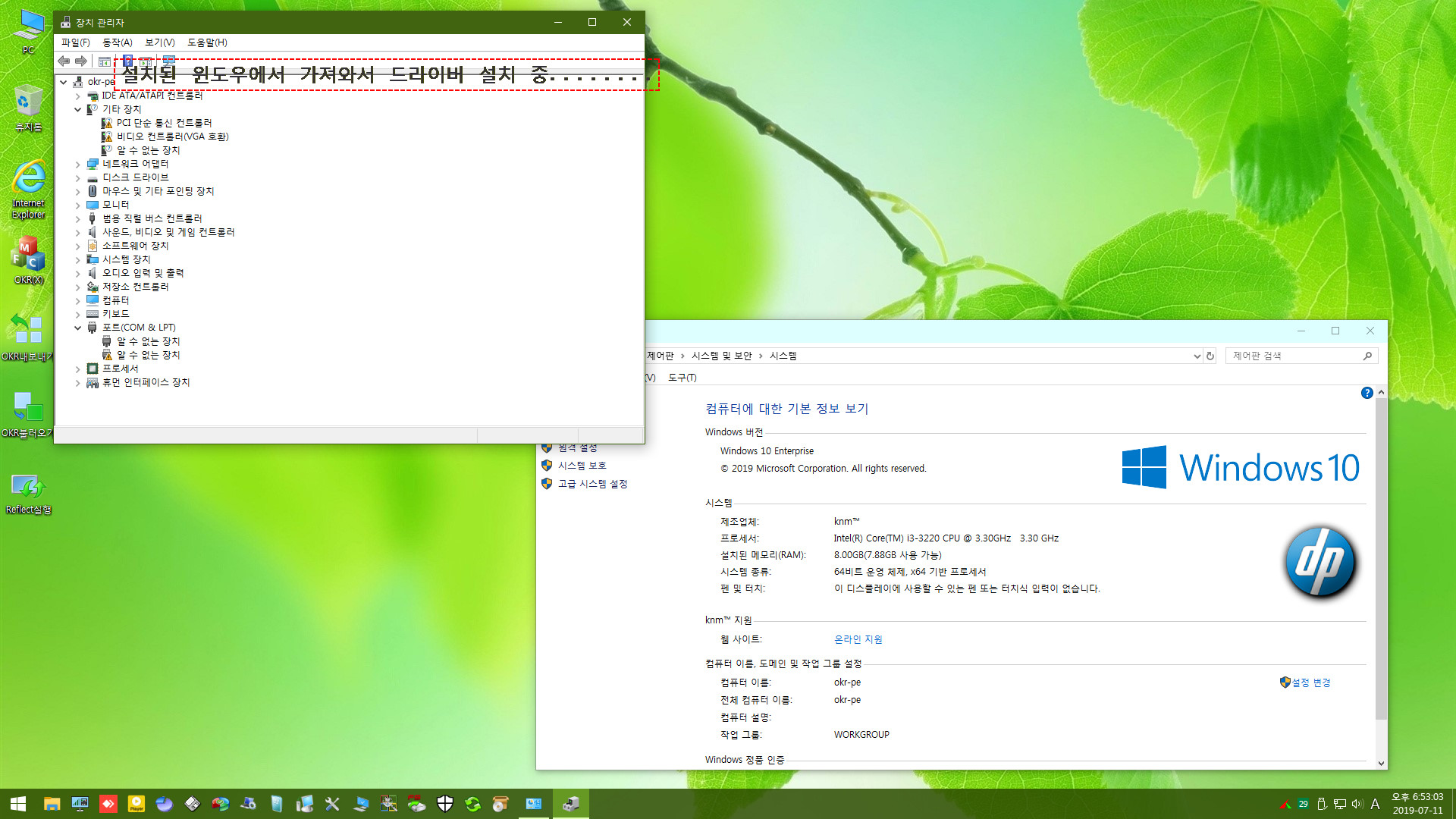Open the OKR(X) desktop shortcut

click(x=28, y=260)
